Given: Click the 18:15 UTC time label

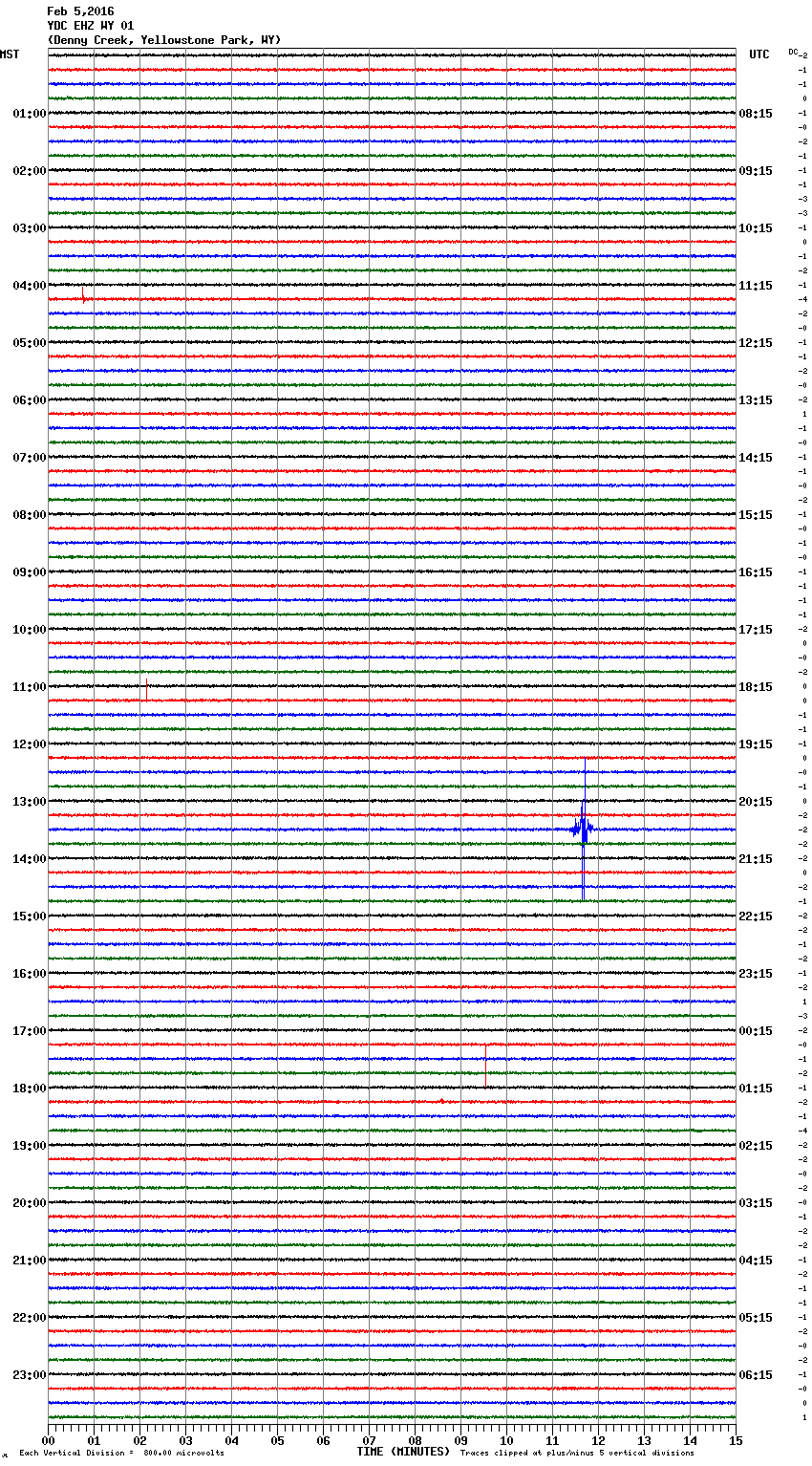Looking at the screenshot, I should [756, 687].
